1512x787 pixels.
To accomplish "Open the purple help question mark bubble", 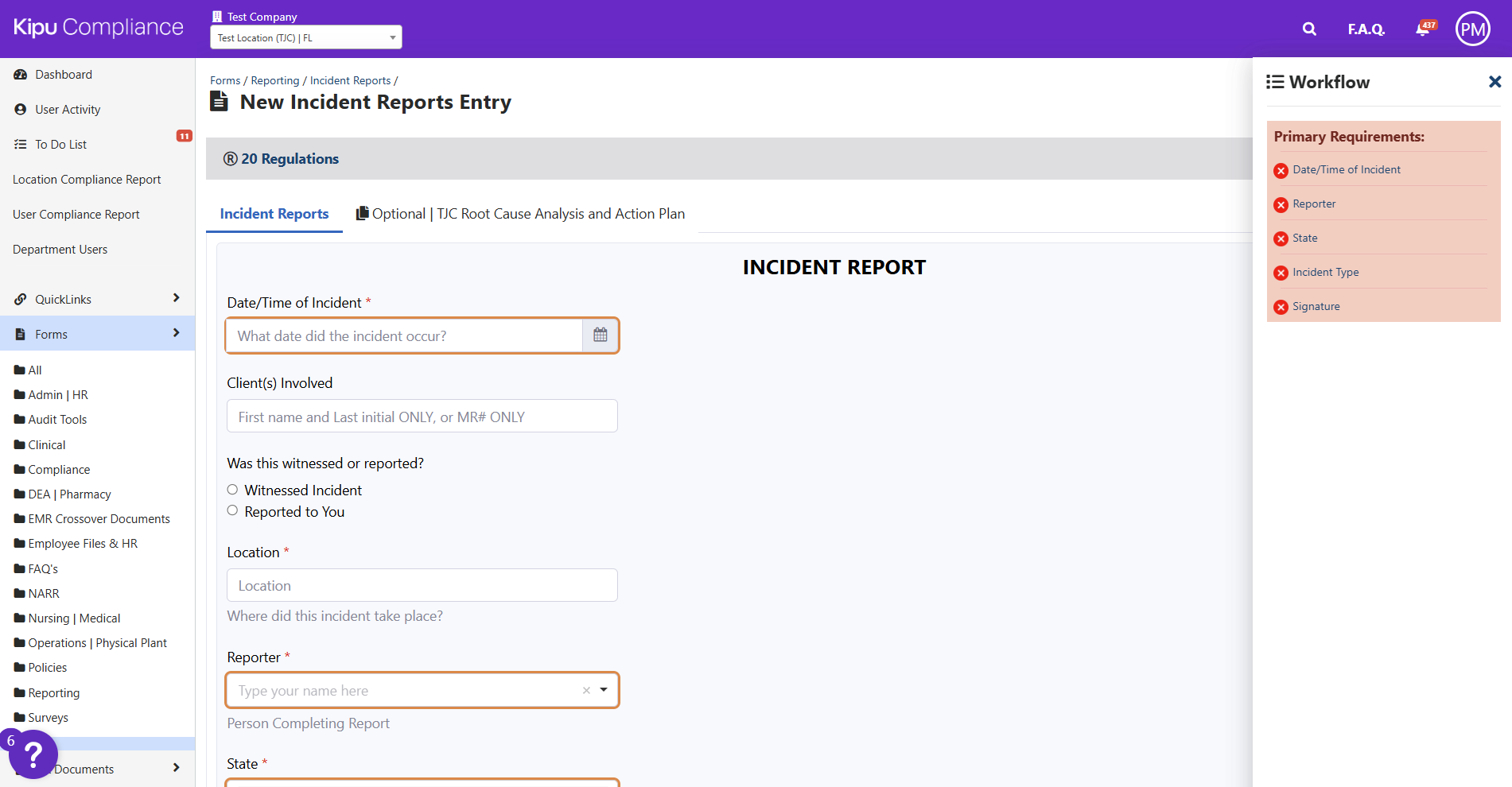I will click(x=33, y=754).
